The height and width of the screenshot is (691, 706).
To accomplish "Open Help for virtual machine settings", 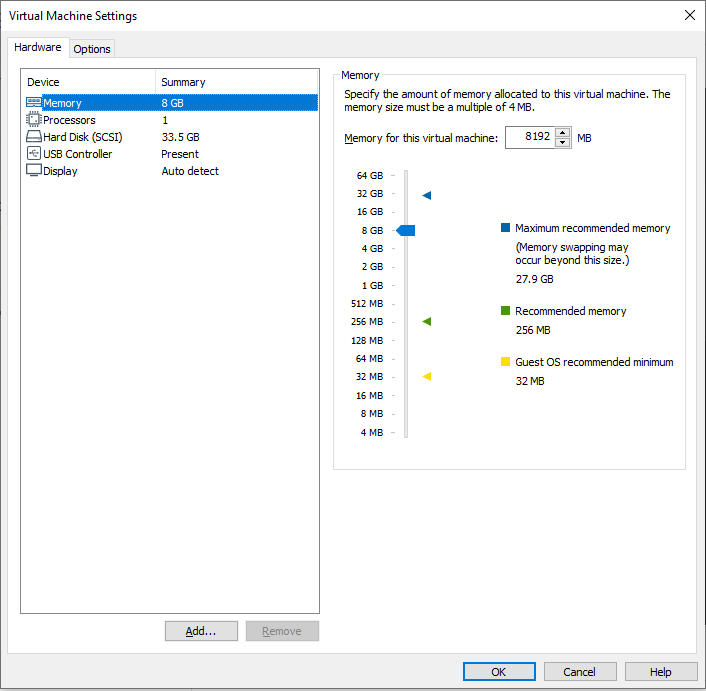I will point(661,672).
